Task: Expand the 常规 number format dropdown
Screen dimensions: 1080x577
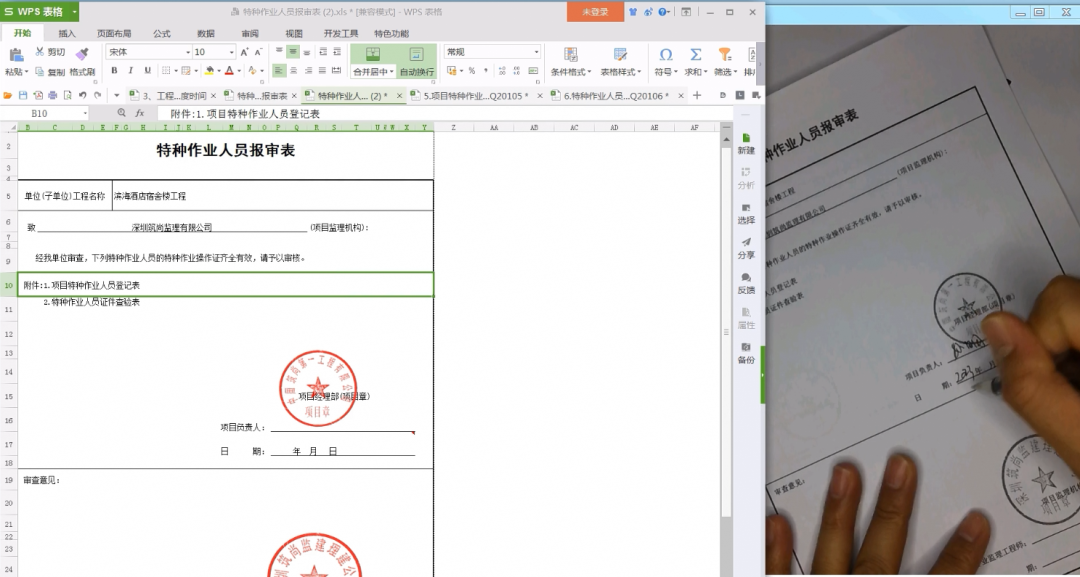Action: point(536,52)
